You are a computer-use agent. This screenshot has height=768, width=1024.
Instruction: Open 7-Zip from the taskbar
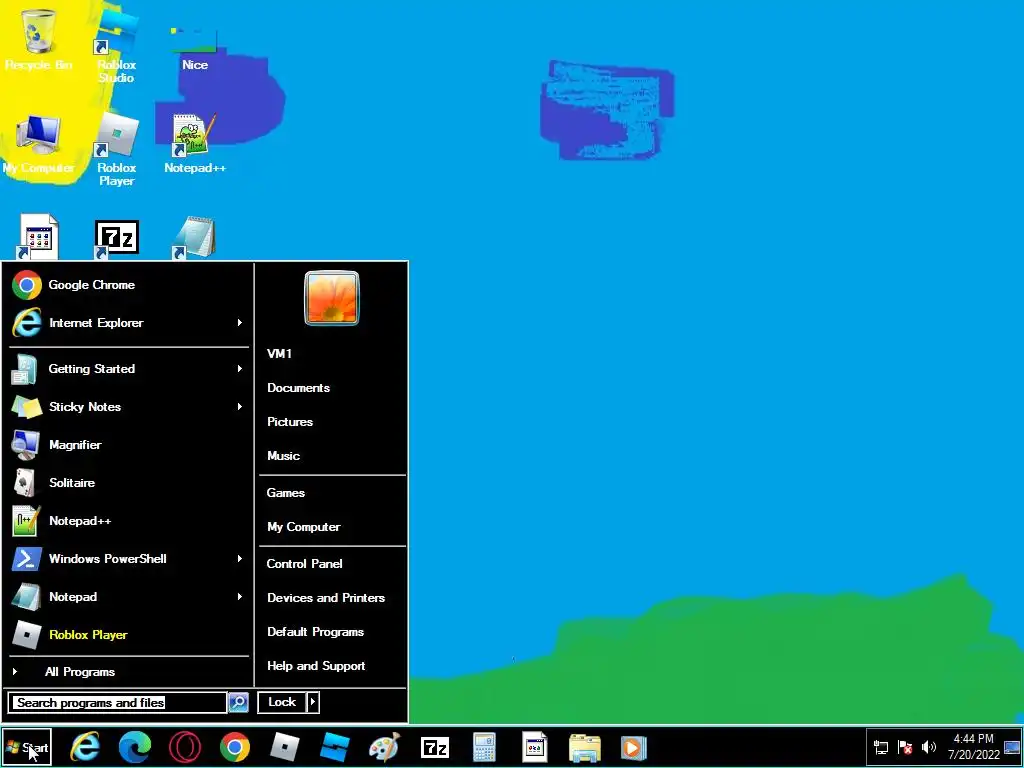coord(435,747)
